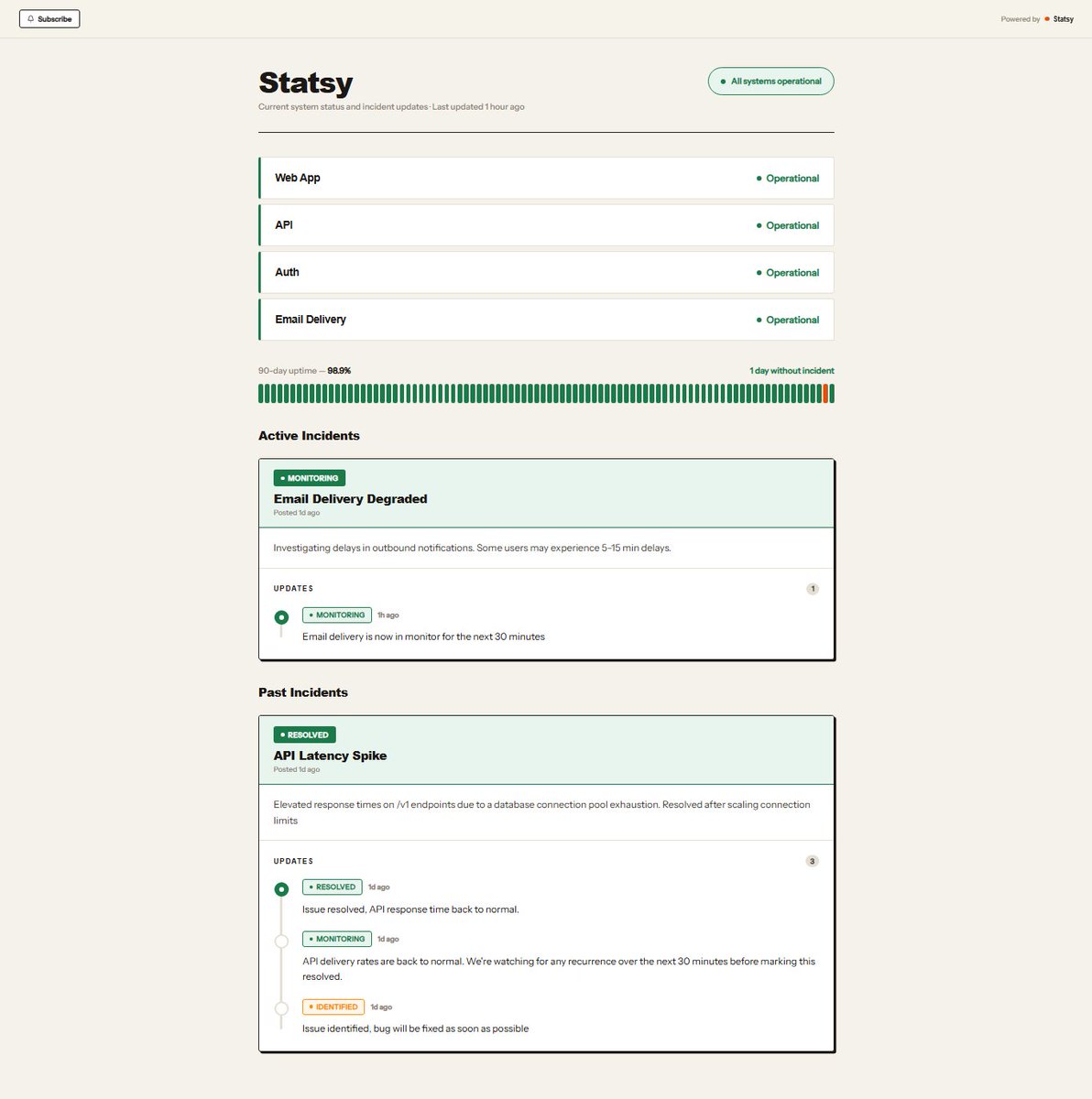Click the 1h ago timestamp
Screen dimensions: 1092x1099
pyautogui.click(x=388, y=615)
